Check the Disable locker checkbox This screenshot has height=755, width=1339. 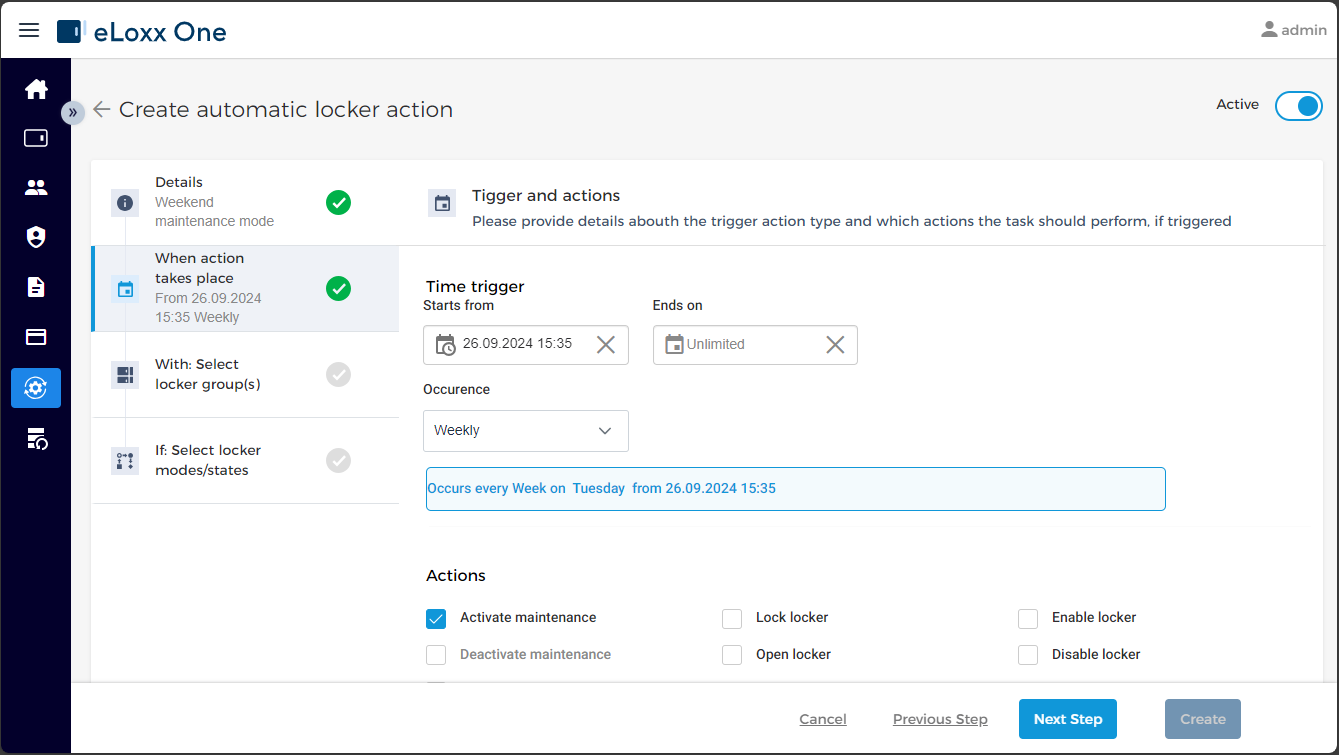[x=1028, y=655]
